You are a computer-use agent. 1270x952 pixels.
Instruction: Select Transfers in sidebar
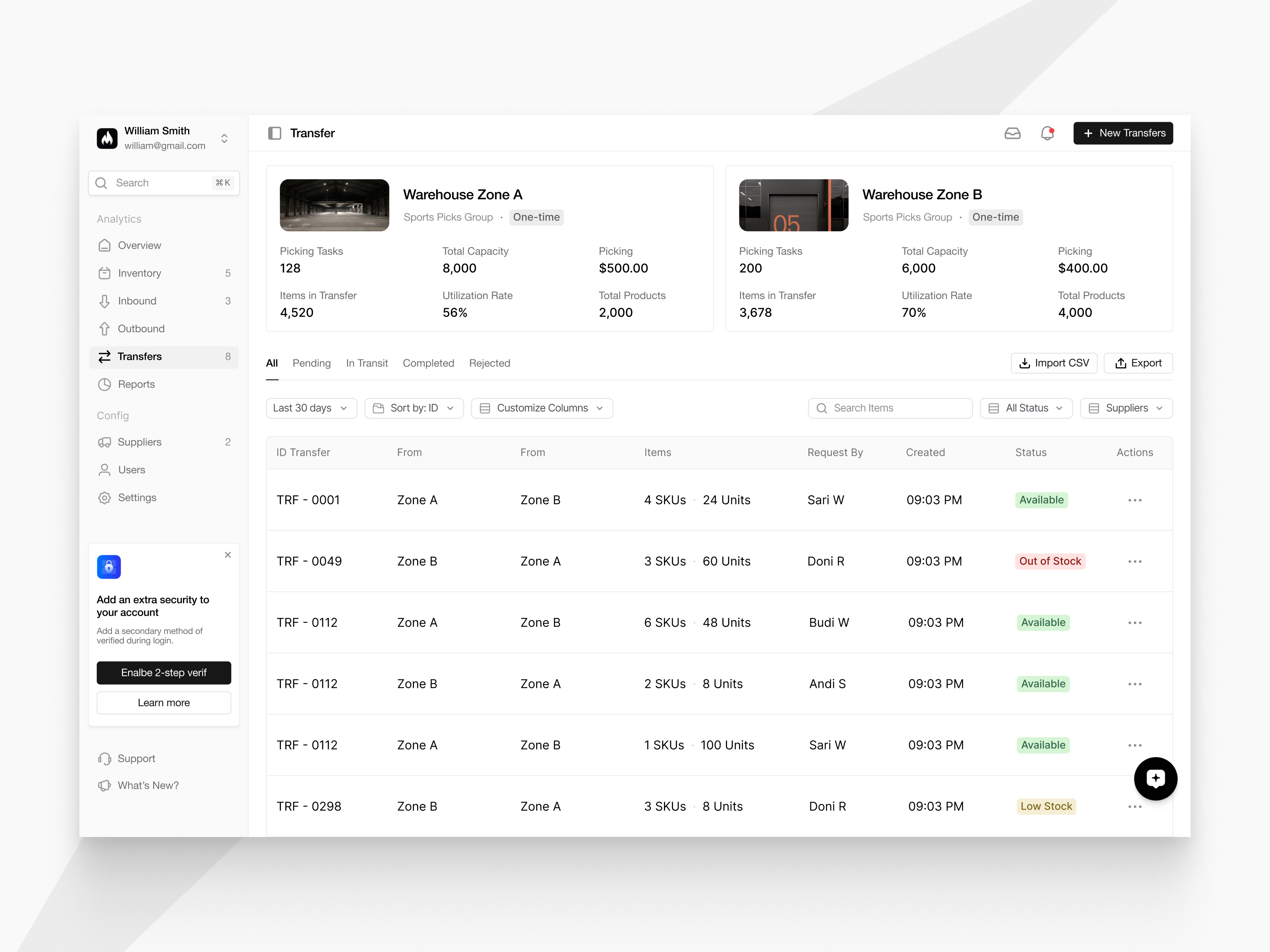164,356
